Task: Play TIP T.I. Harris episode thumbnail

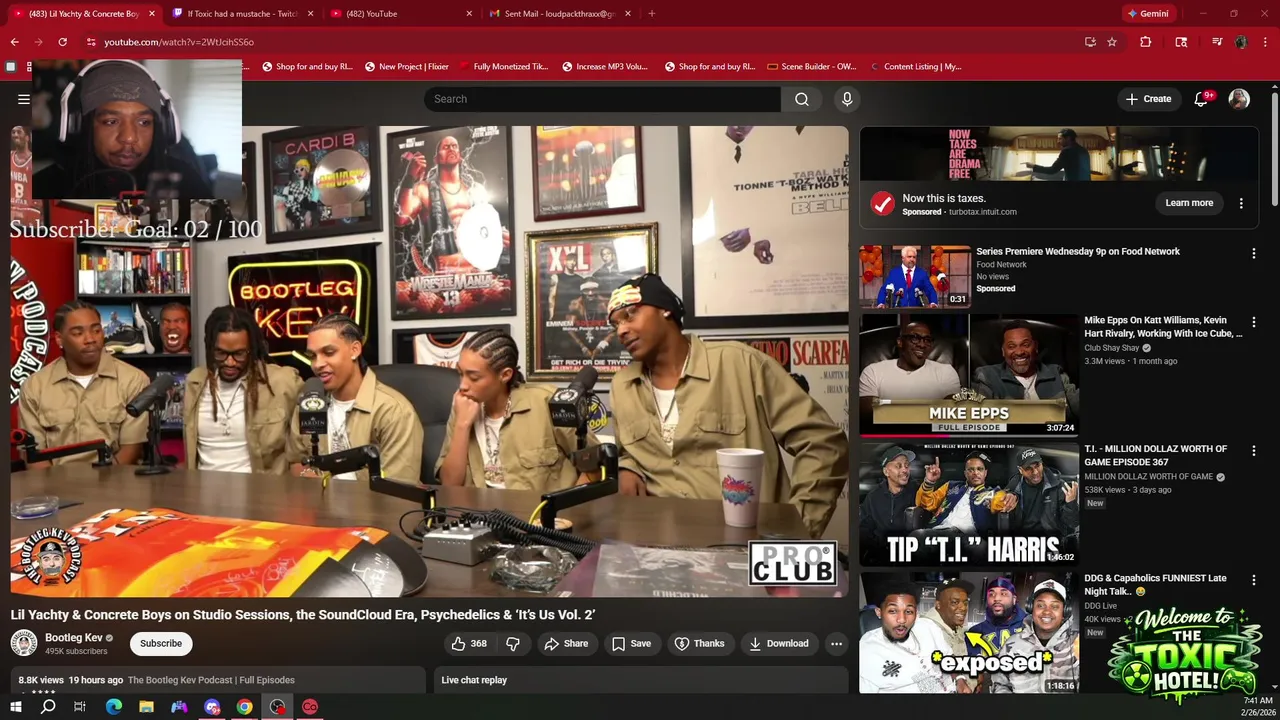Action: (968, 504)
